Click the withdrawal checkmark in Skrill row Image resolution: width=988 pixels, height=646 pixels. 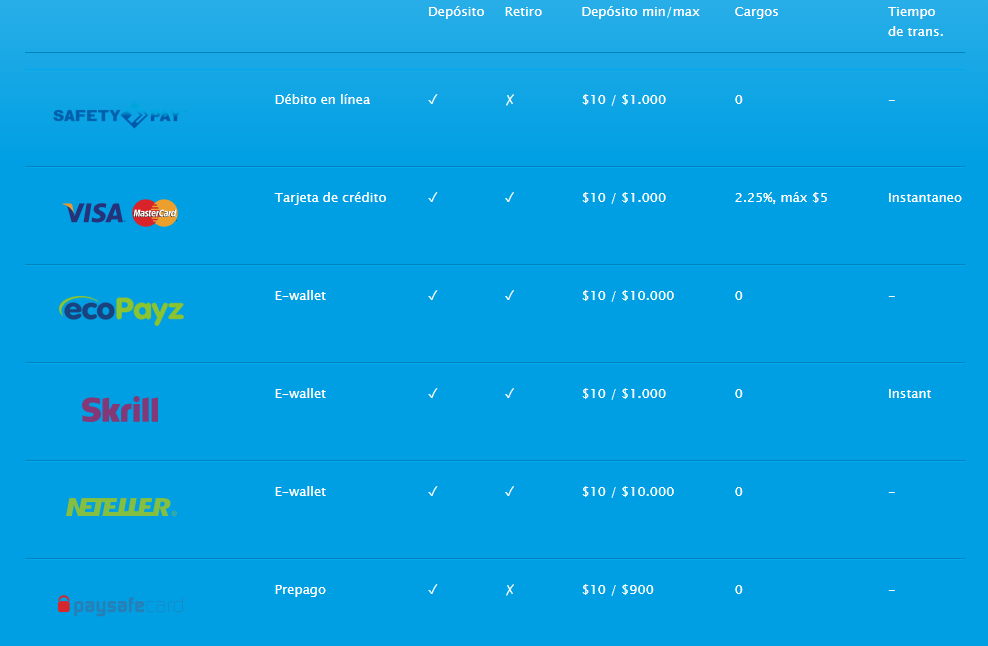510,393
